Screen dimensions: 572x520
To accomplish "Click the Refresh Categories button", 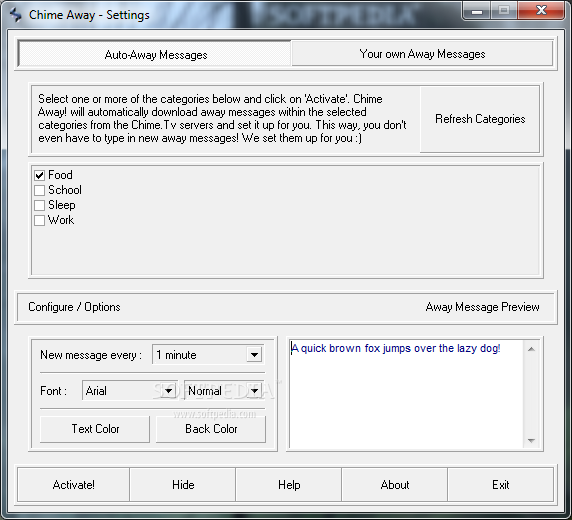I will 480,119.
